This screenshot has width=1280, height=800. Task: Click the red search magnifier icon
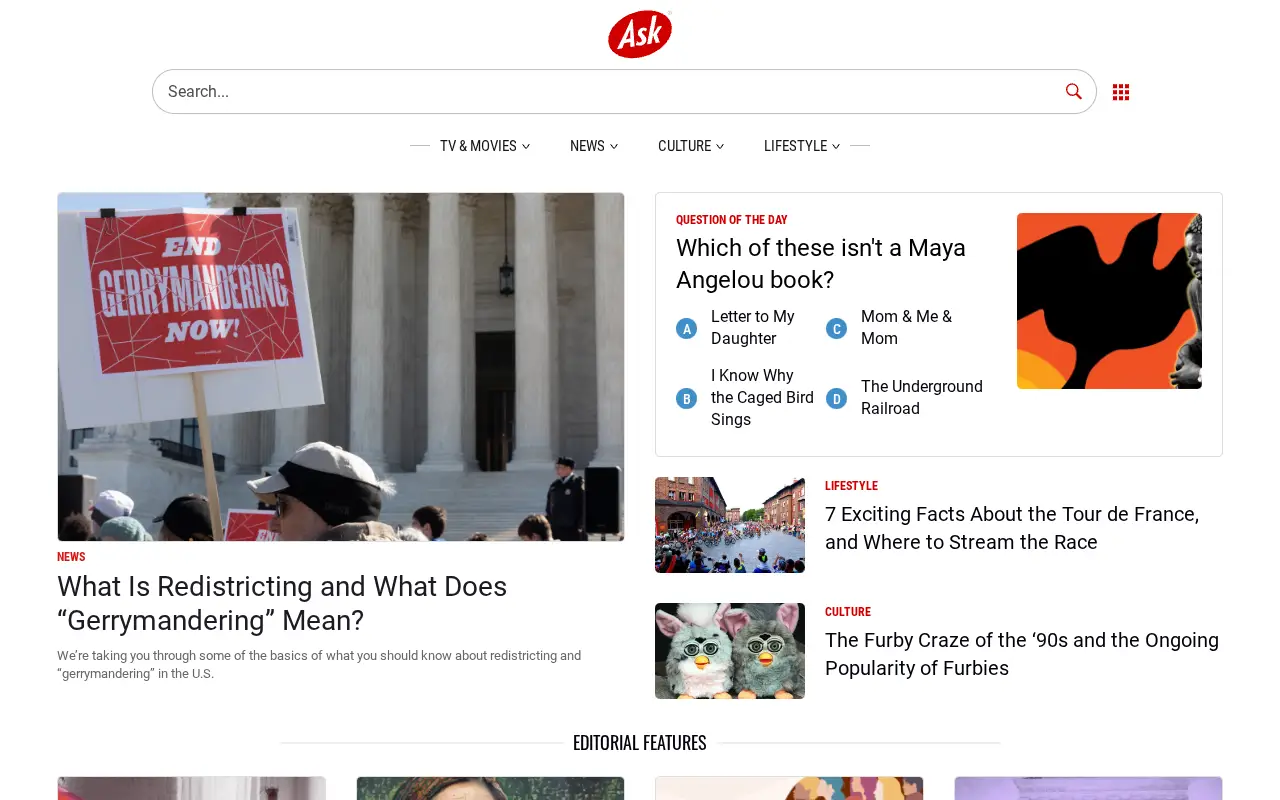[1074, 91]
